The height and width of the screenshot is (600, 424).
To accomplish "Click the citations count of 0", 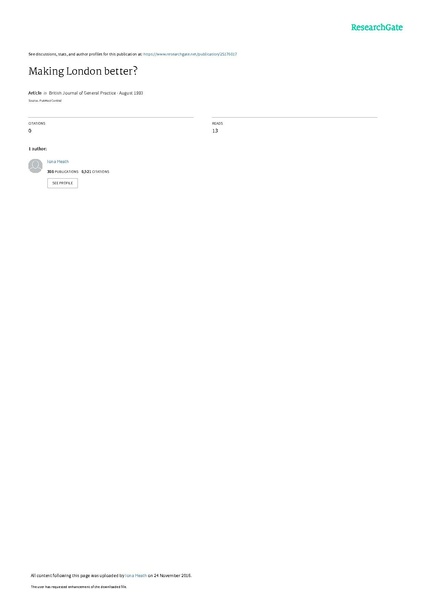I will [30, 131].
